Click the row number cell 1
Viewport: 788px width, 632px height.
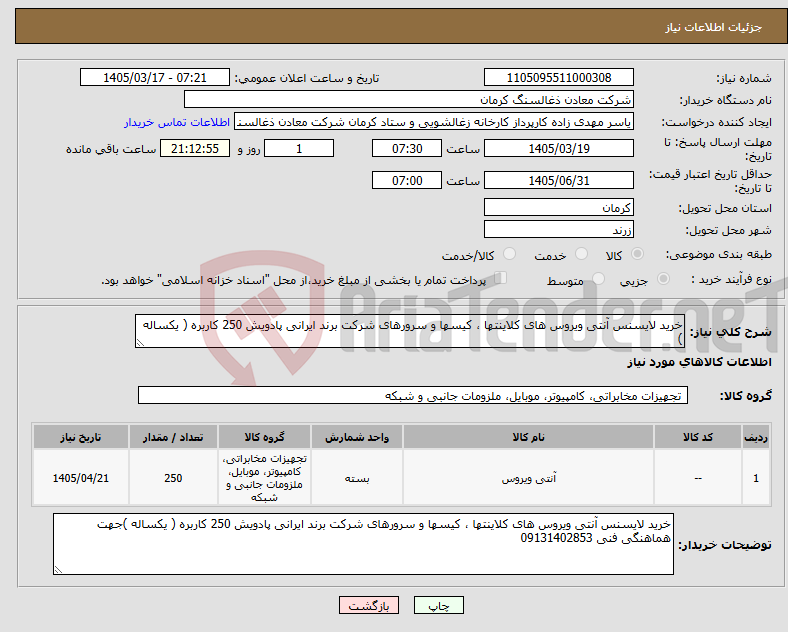(x=756, y=478)
